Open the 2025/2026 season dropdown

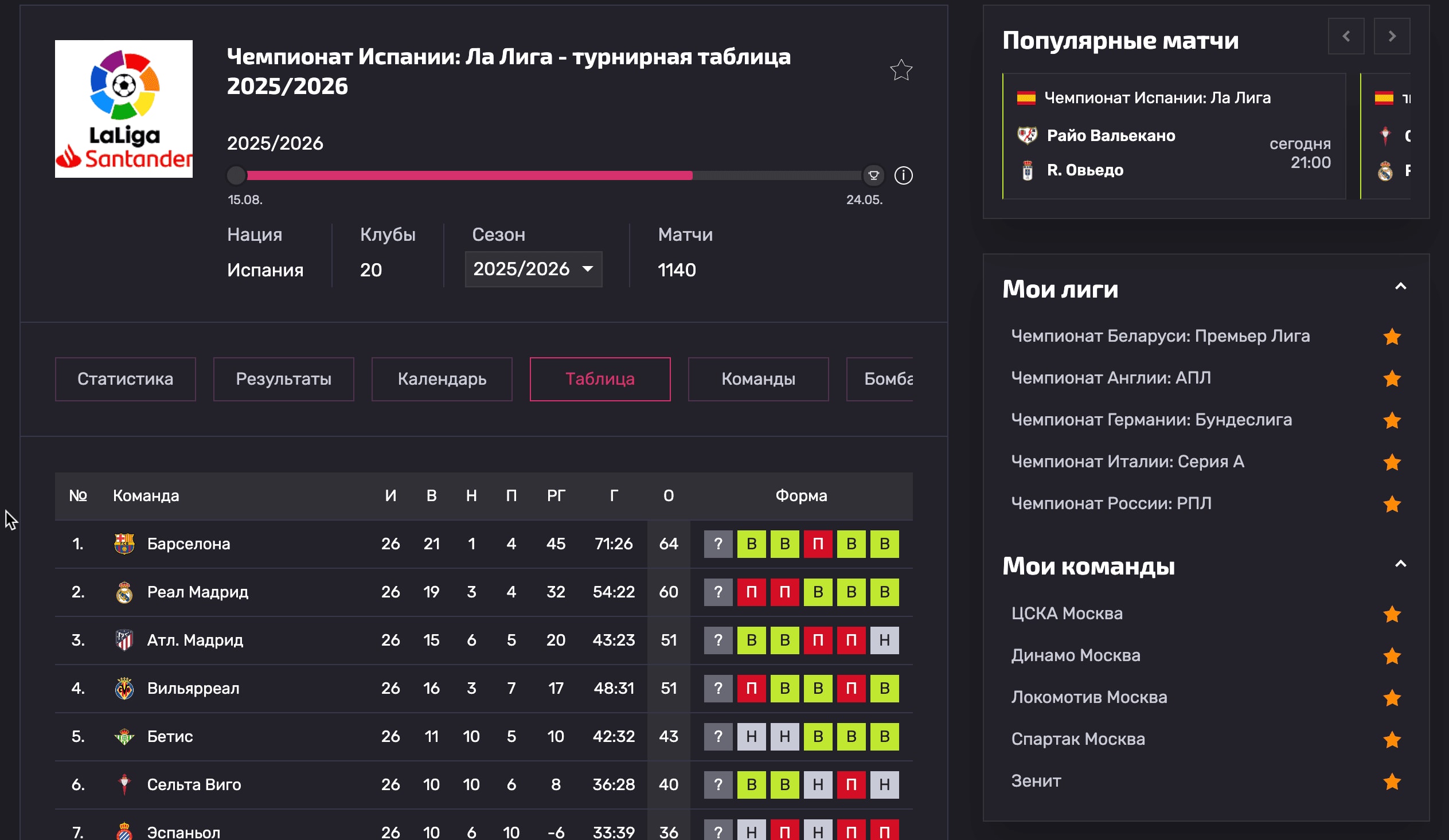tap(533, 269)
